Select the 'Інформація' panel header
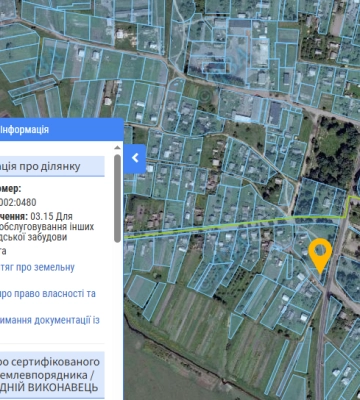The image size is (360, 400). [62, 129]
